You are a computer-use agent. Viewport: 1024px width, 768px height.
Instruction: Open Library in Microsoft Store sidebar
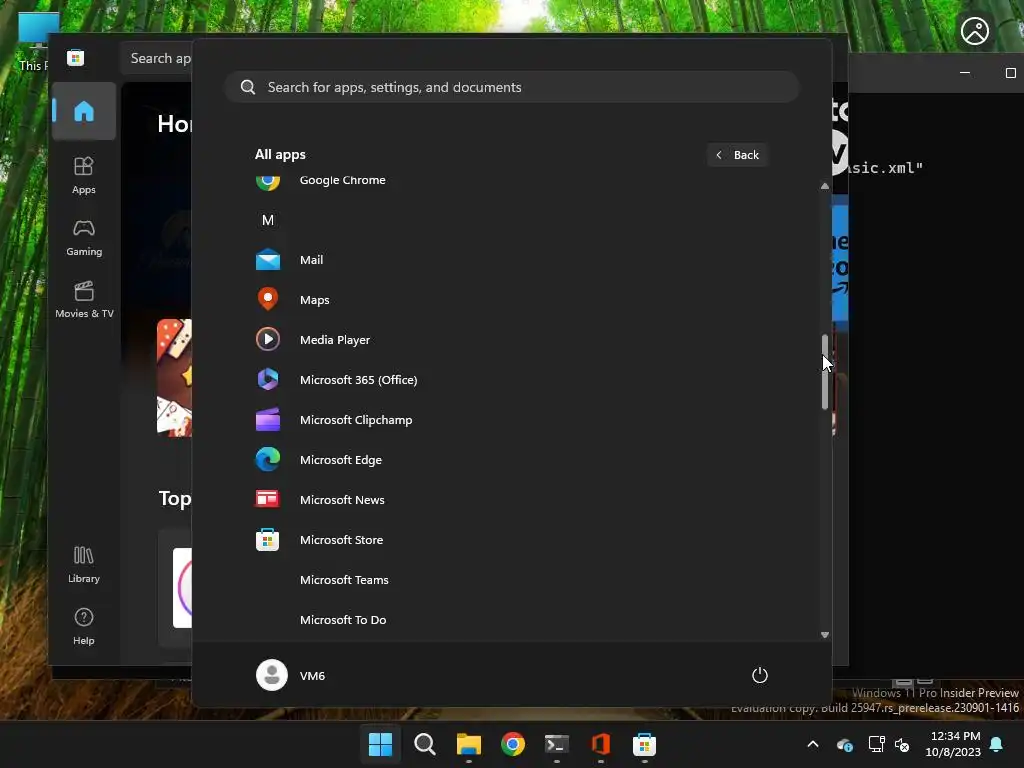tap(84, 565)
